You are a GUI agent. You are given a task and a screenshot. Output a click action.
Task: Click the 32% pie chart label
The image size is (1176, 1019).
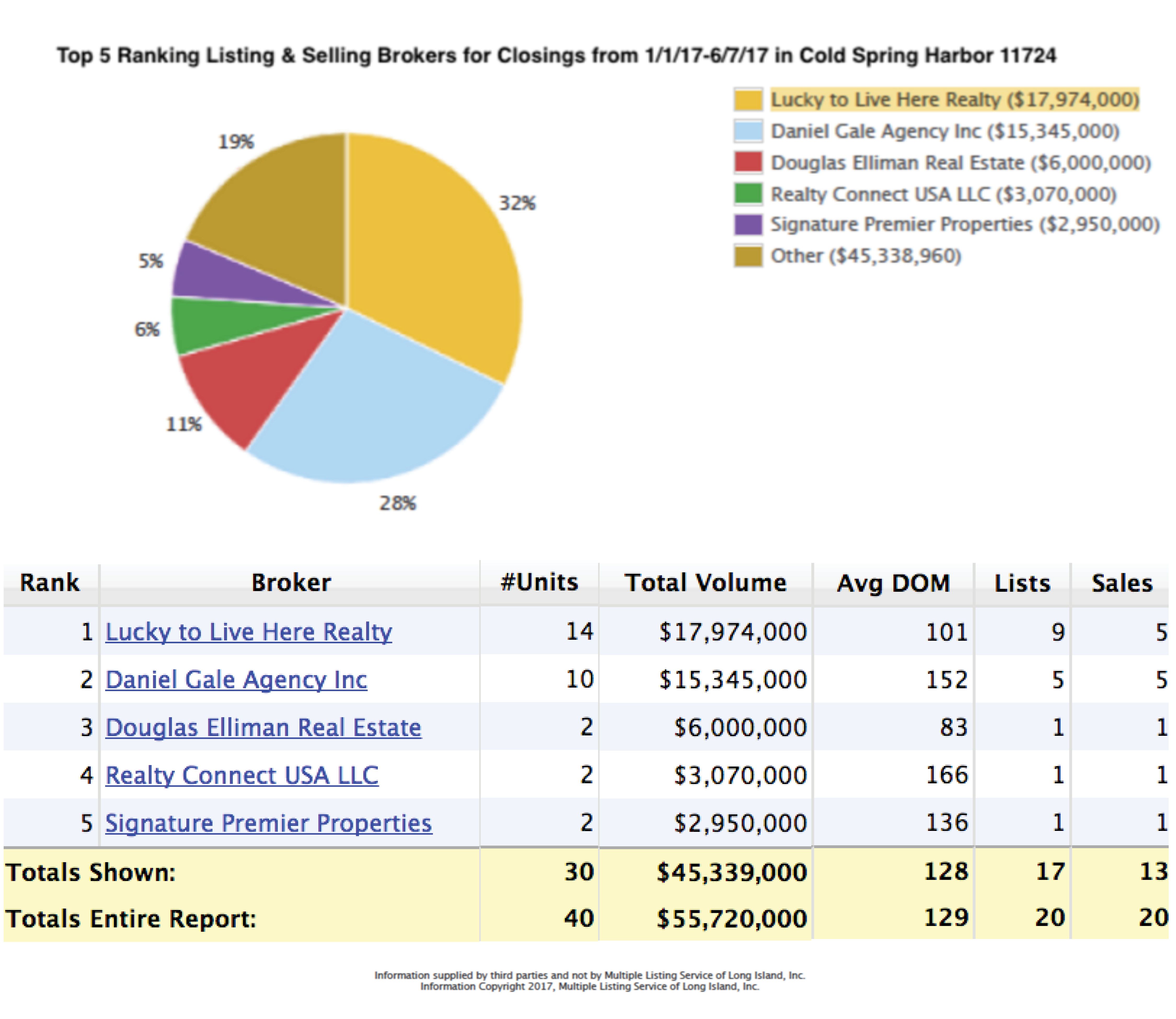coord(517,203)
